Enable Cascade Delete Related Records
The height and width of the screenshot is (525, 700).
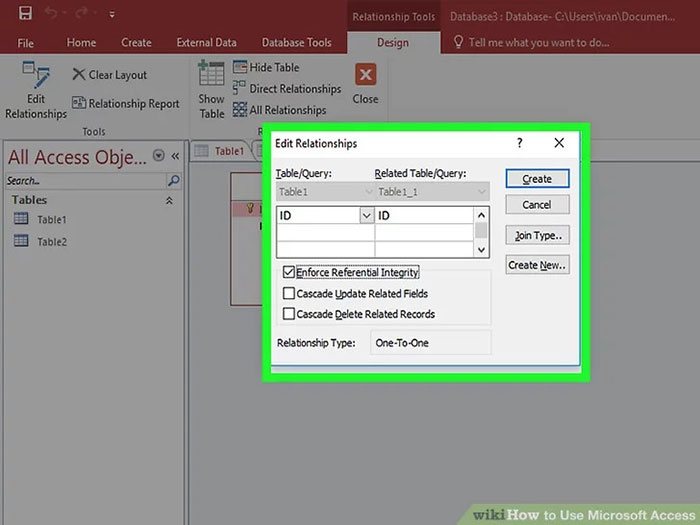pos(289,314)
